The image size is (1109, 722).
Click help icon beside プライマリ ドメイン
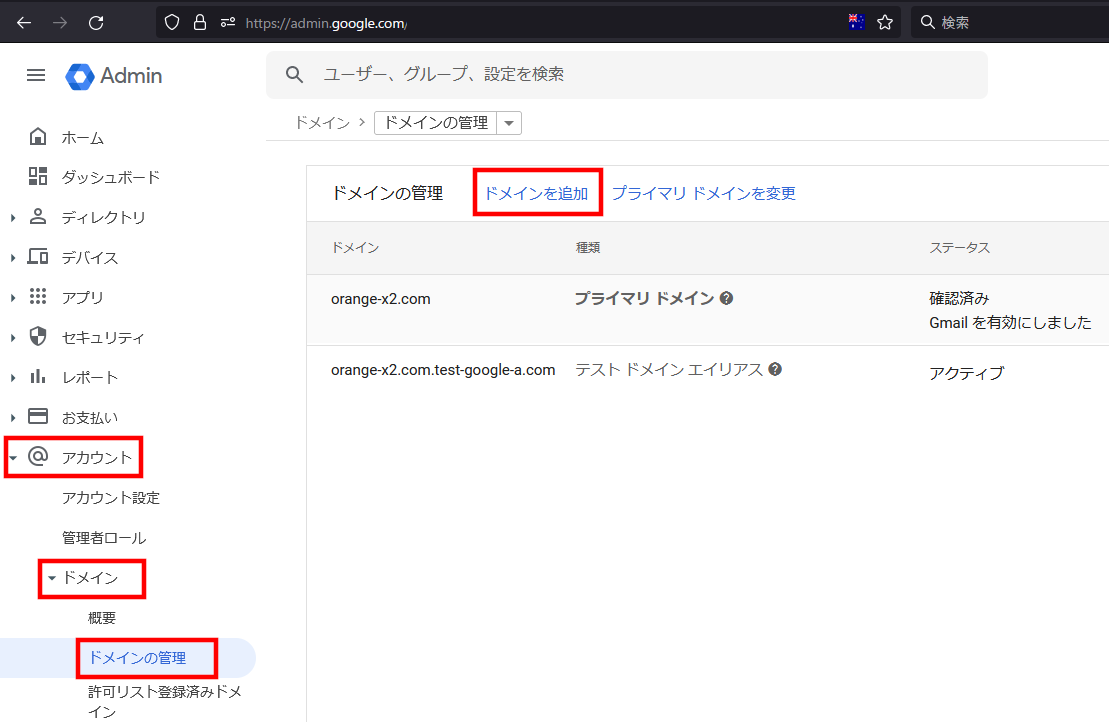[x=727, y=298]
